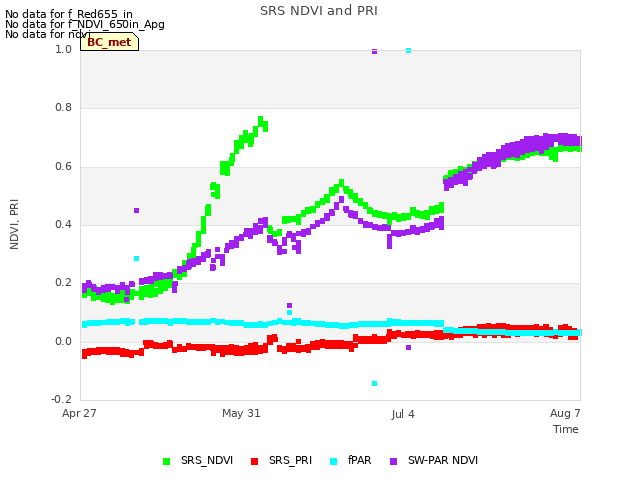Click the purple outlier point at 1.0
The height and width of the screenshot is (480, 640).
point(375,51)
